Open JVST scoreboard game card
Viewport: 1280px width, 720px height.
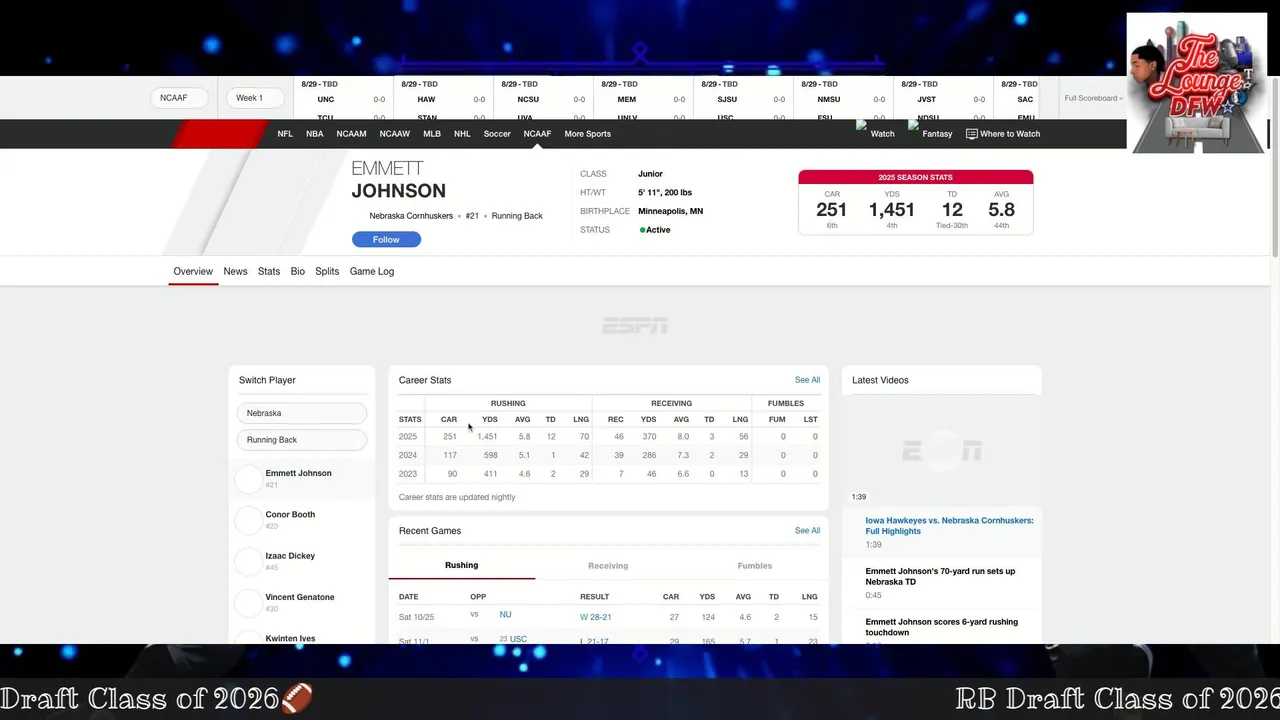tap(943, 99)
